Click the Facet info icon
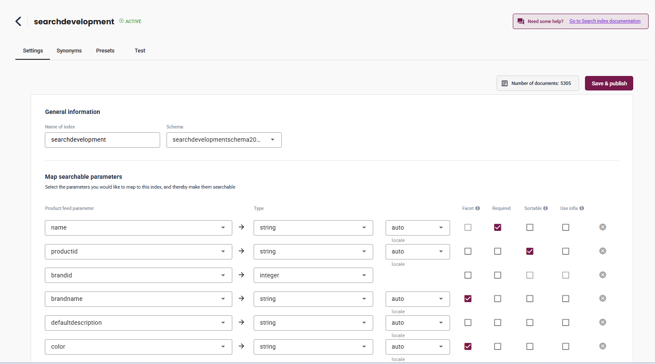Screen dimensions: 655x364 pos(477,208)
